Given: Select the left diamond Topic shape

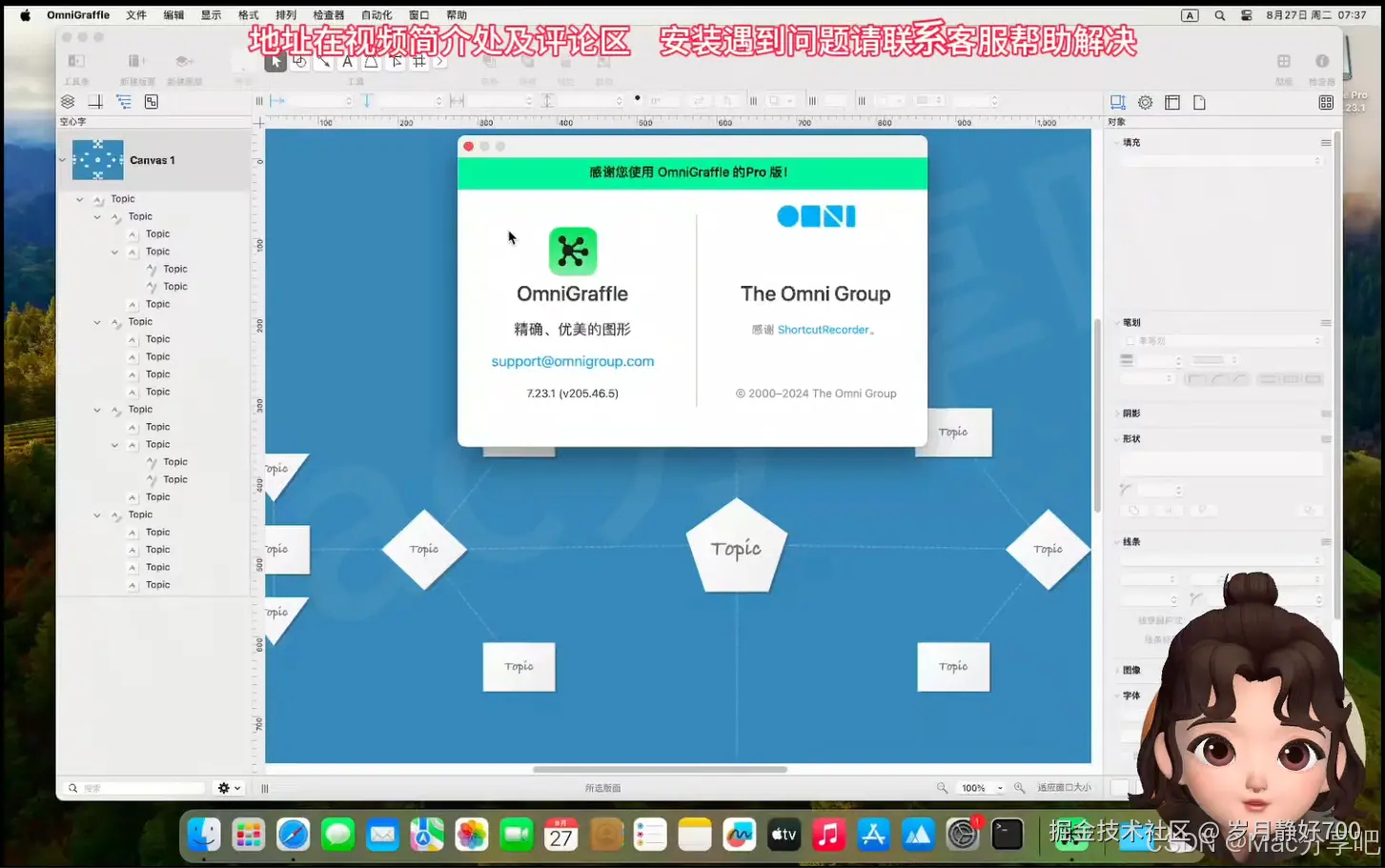Looking at the screenshot, I should click(x=424, y=550).
